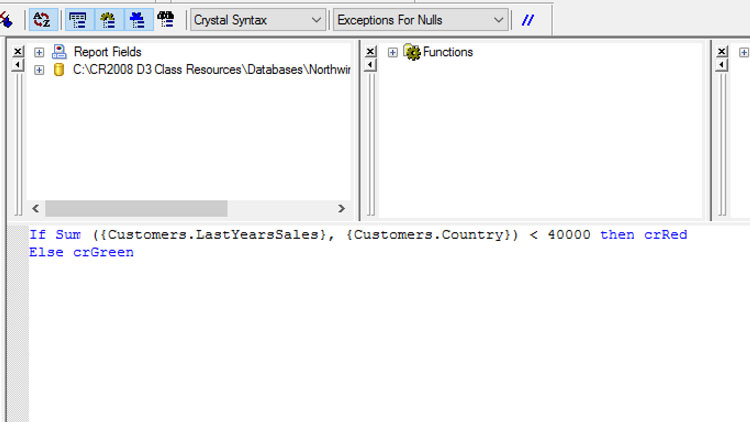
Task: Click '{Customers.Country}' in the formula
Action: pyautogui.click(x=429, y=235)
